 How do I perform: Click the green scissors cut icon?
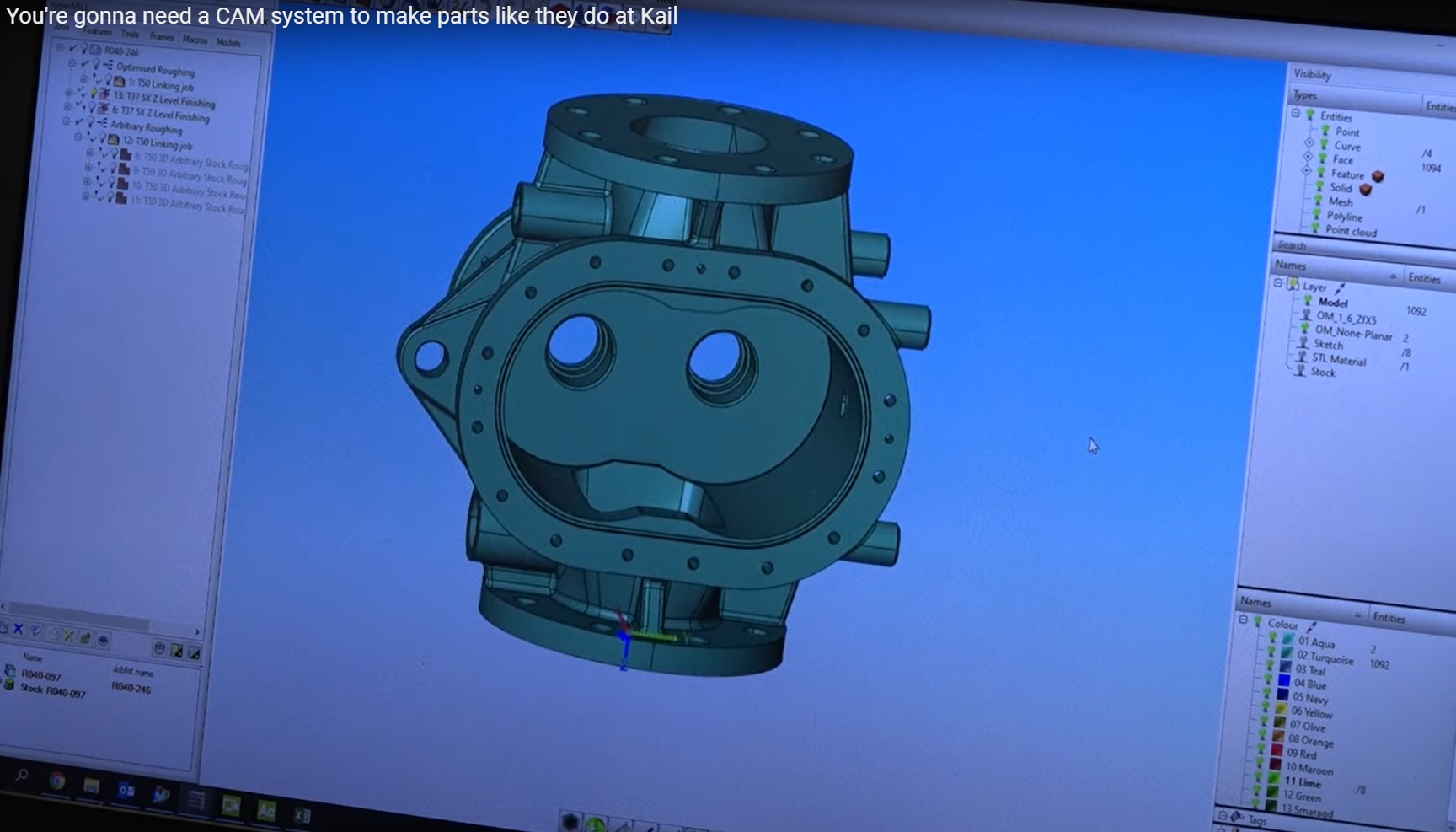tap(68, 636)
